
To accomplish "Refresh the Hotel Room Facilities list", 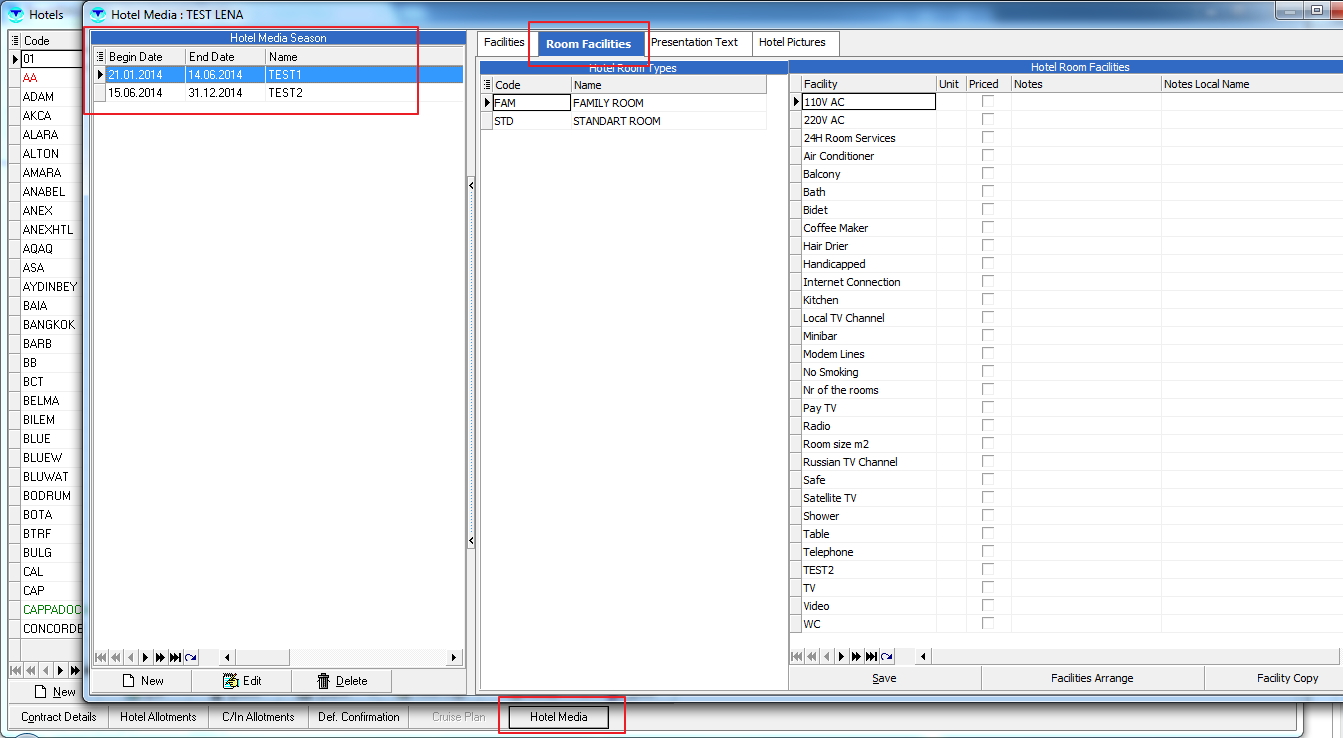I will point(887,656).
